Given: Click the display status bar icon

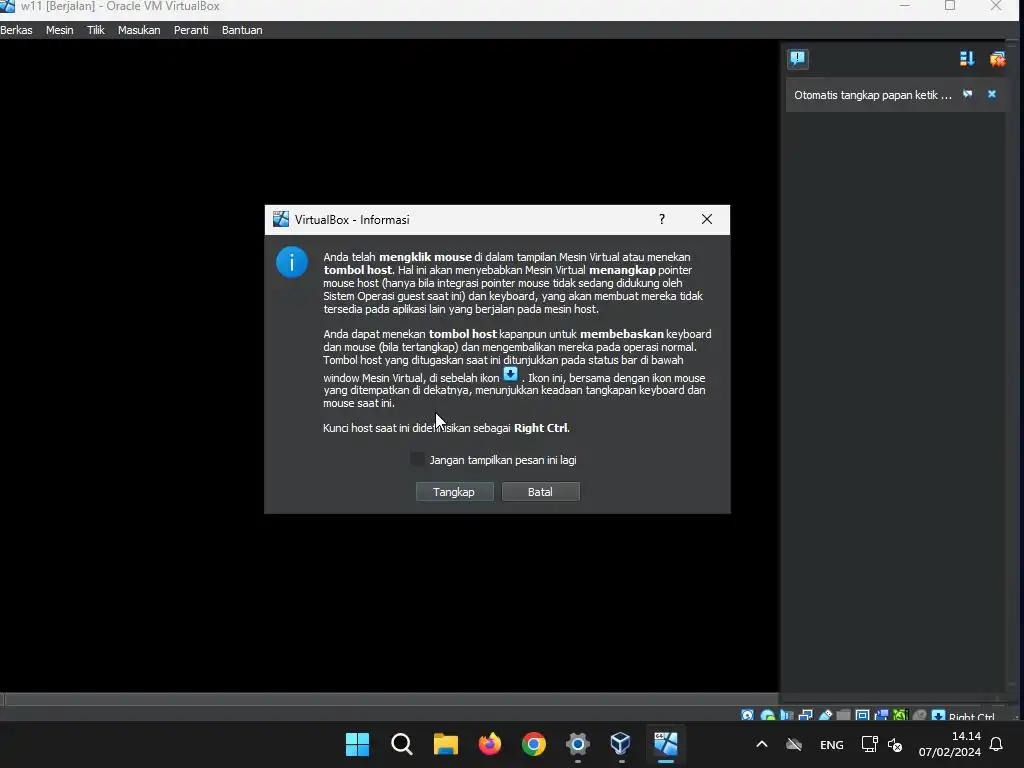Looking at the screenshot, I should [862, 715].
